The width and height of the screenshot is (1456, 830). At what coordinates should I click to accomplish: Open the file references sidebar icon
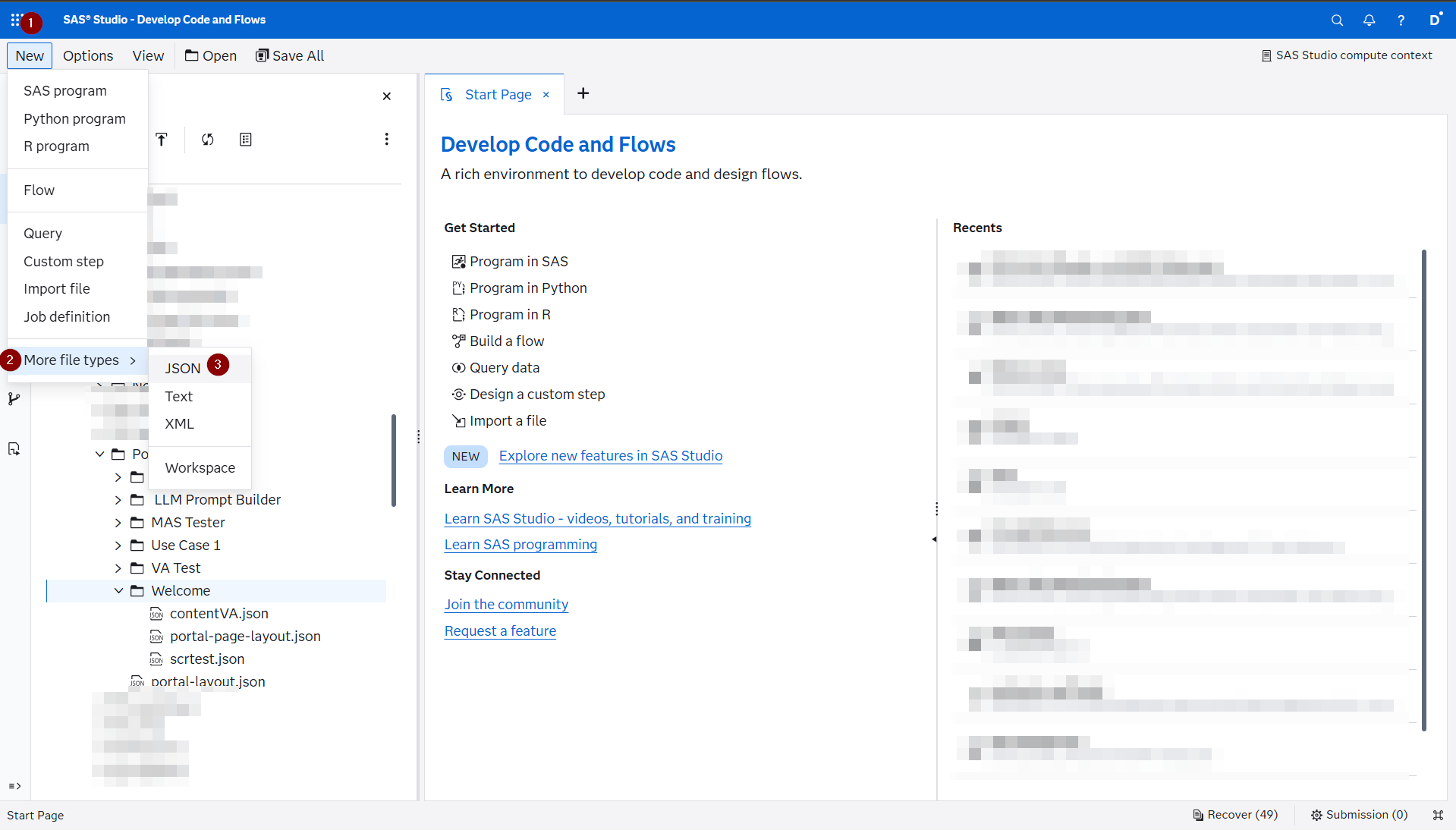click(x=14, y=448)
